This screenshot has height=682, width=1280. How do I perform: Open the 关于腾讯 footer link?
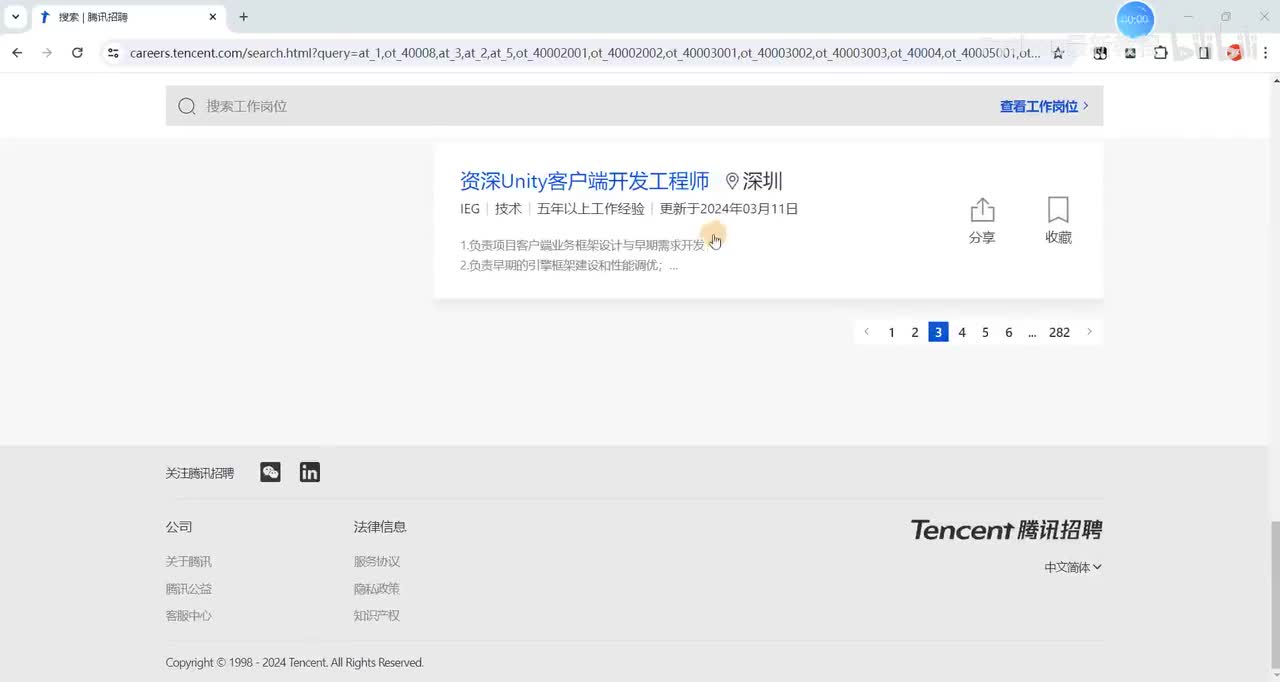(189, 562)
